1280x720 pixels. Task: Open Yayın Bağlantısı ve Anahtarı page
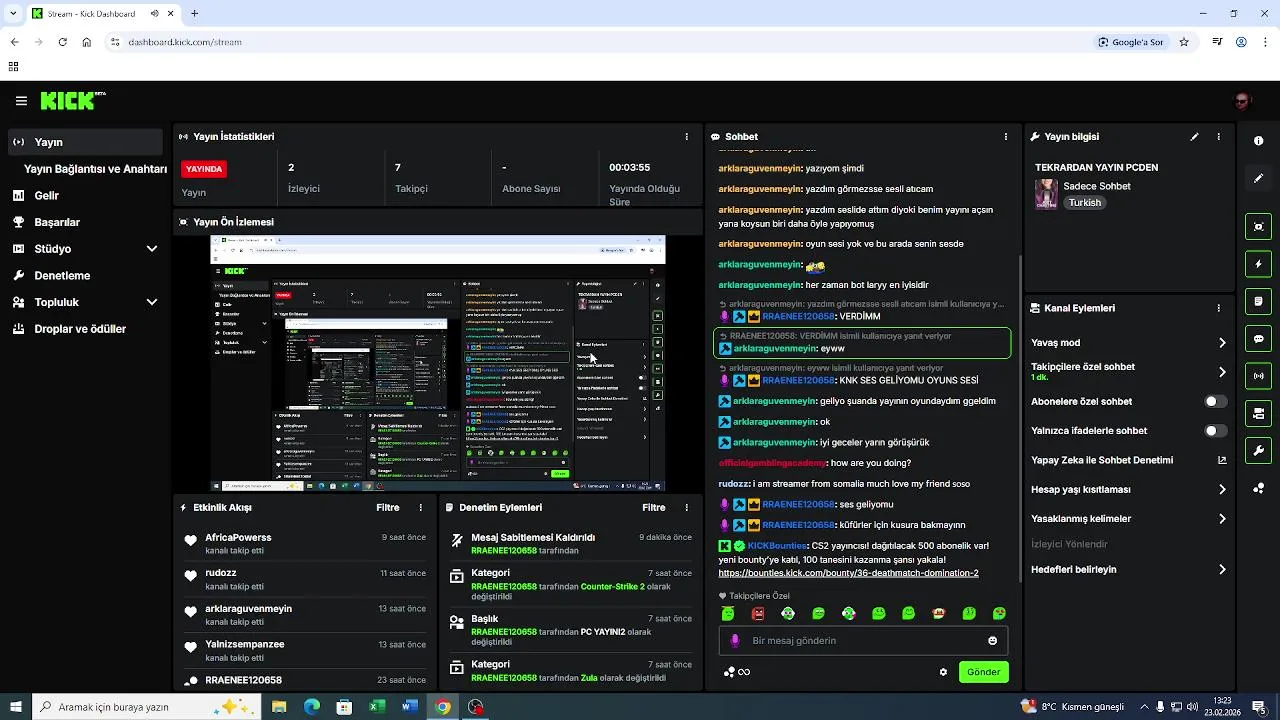(x=95, y=169)
